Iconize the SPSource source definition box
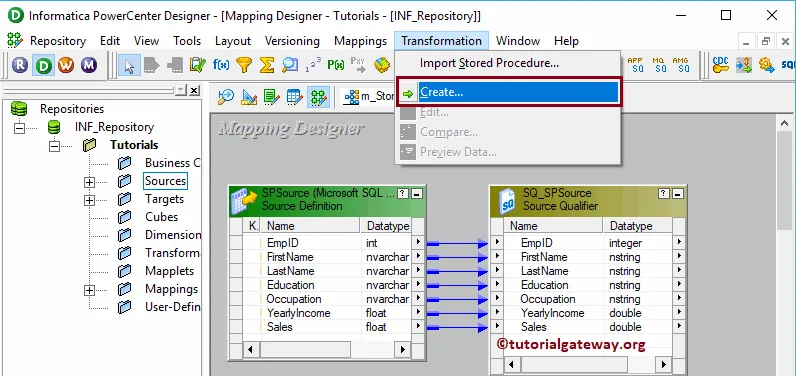 pos(417,193)
